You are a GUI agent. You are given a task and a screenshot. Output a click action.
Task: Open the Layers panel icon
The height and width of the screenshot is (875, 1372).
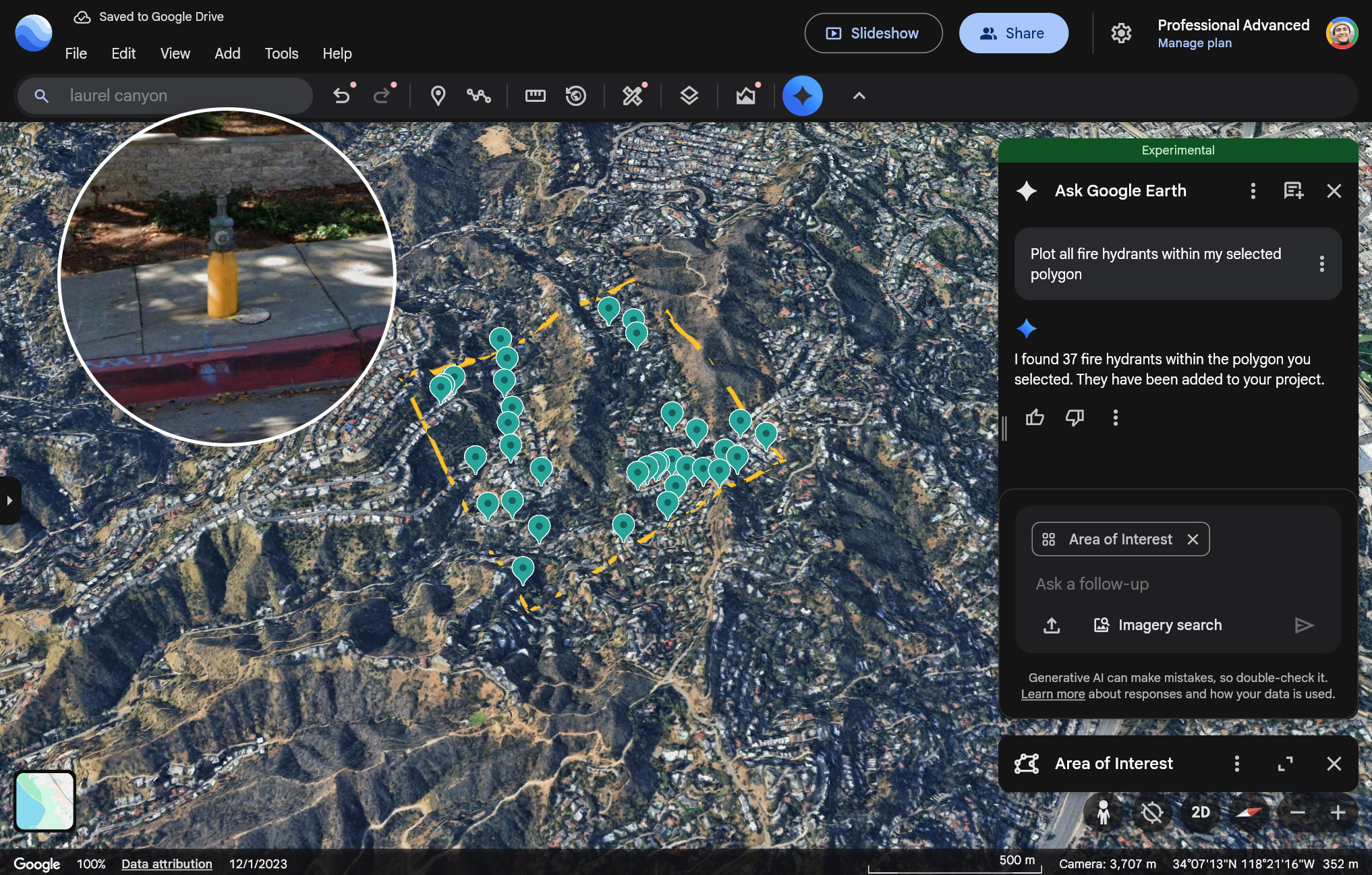(x=689, y=95)
